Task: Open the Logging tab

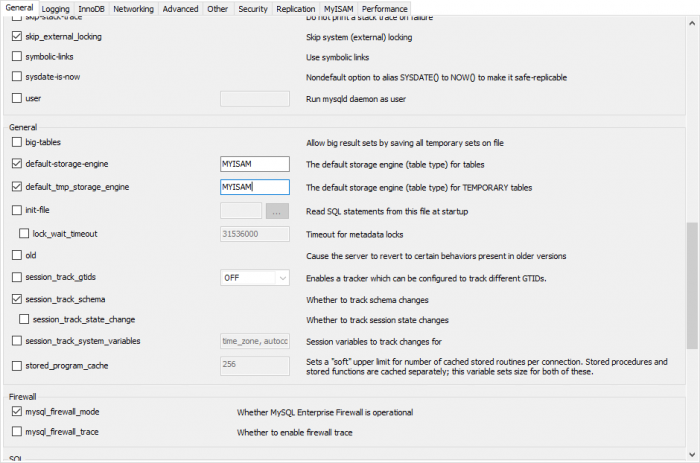Action: point(56,9)
